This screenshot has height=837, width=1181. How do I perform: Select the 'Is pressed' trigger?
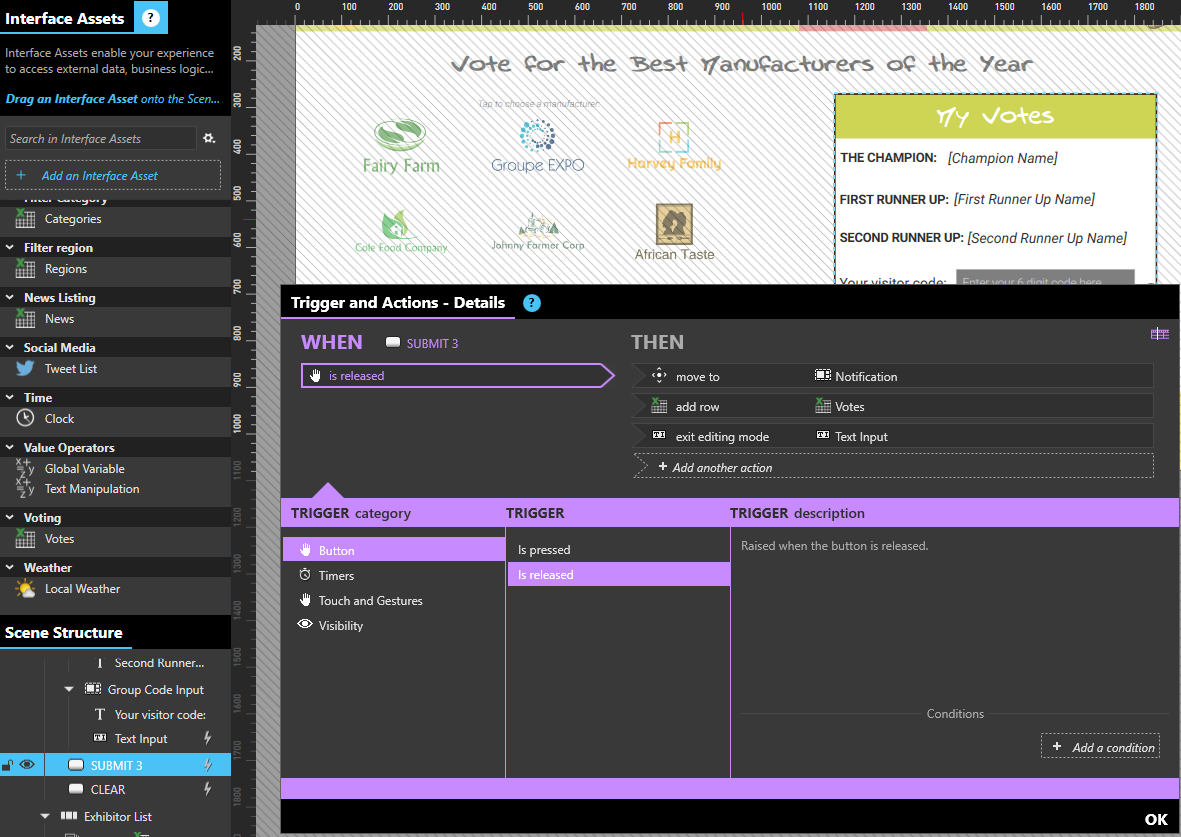coord(544,550)
